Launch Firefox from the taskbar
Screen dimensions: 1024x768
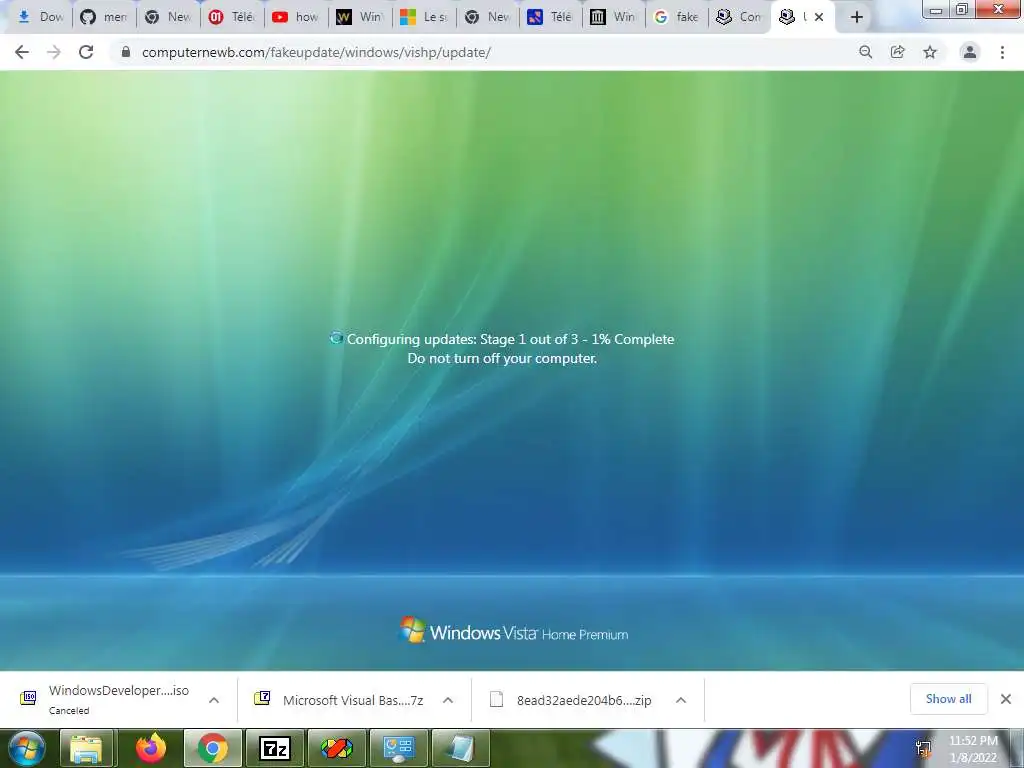[150, 748]
